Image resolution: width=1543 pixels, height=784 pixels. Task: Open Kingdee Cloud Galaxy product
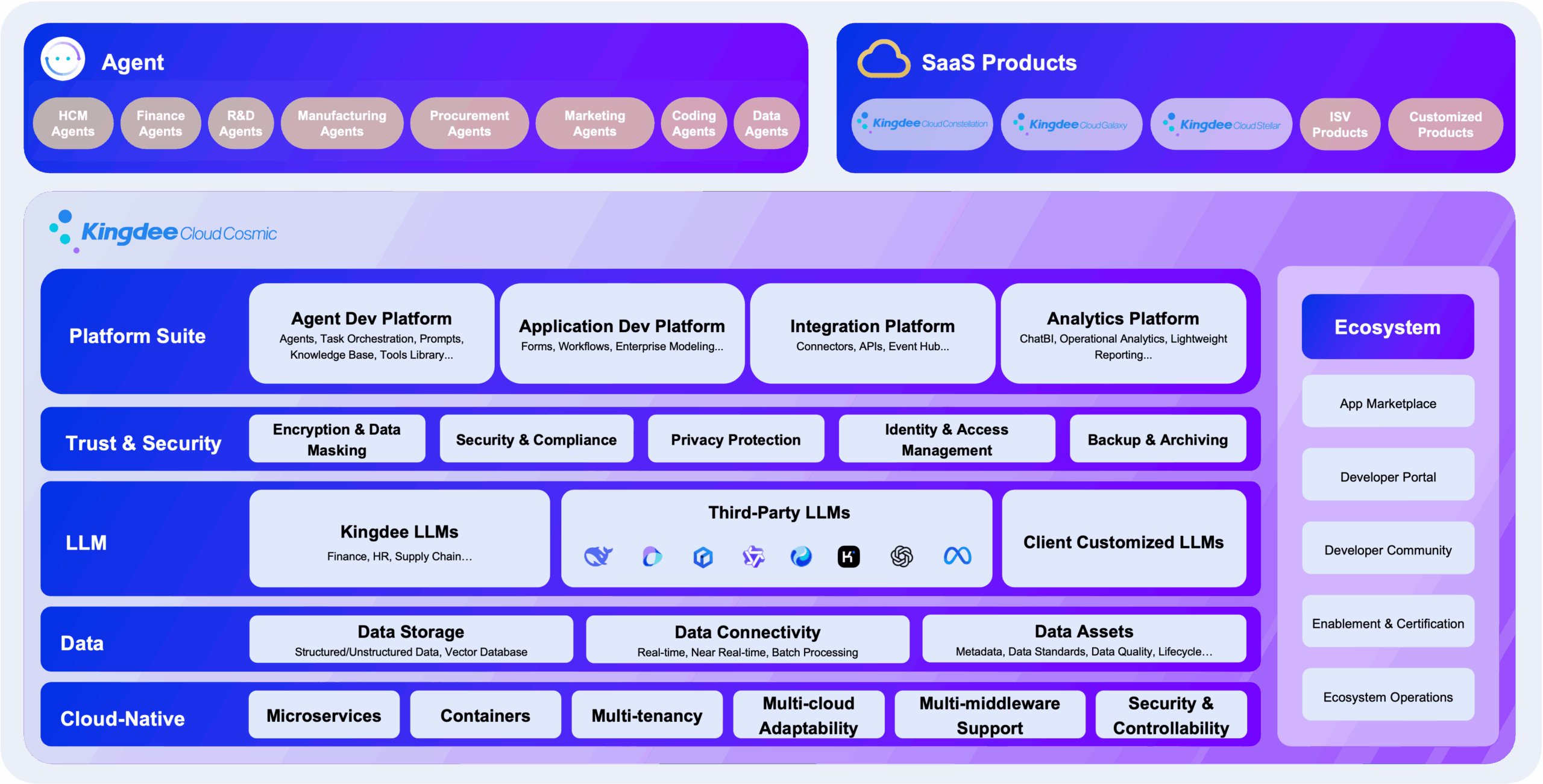coord(1071,125)
